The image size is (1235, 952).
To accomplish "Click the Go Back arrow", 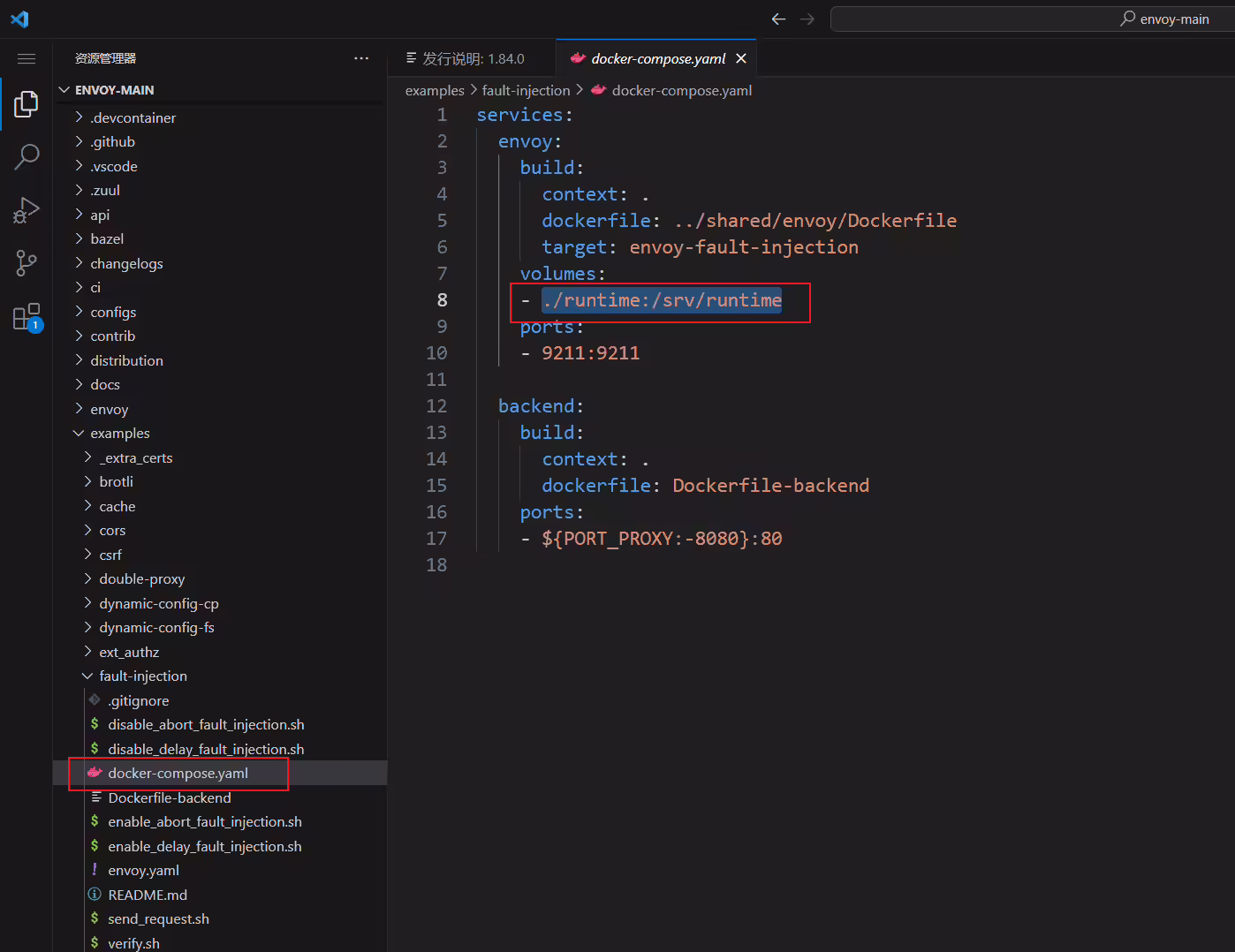I will (x=778, y=19).
